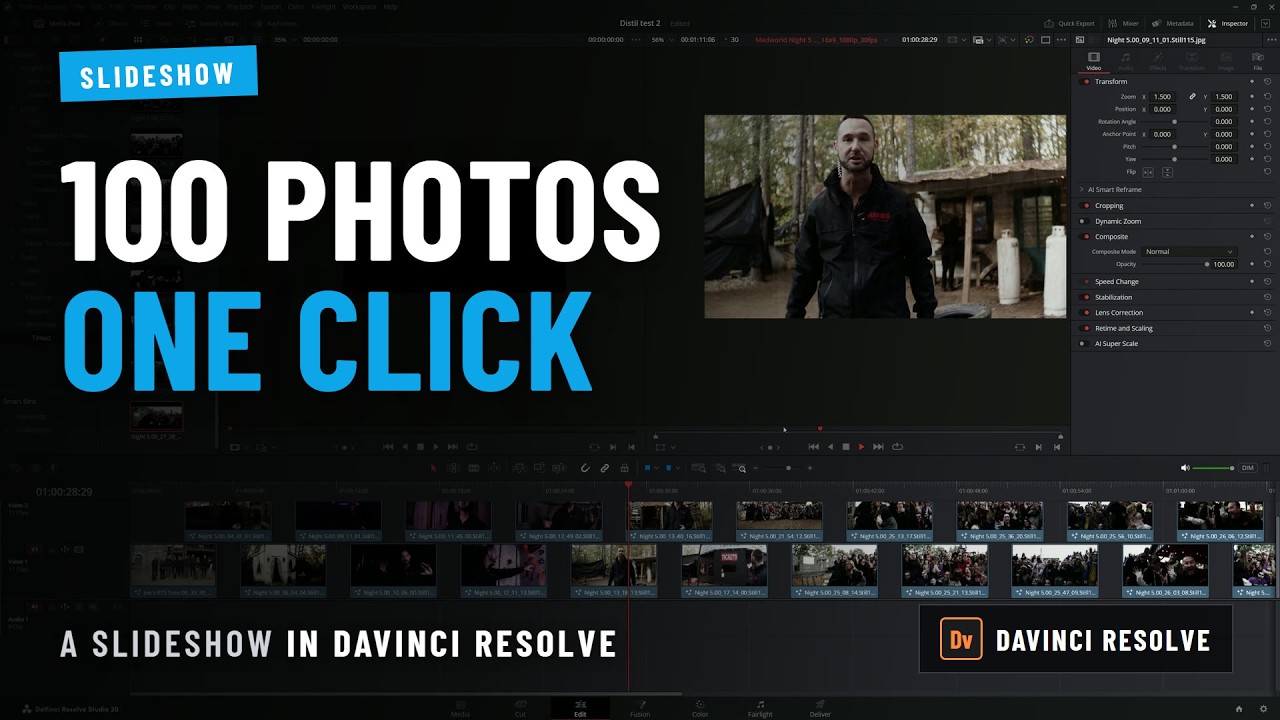The width and height of the screenshot is (1280, 720).
Task: Toggle the timeline position lock icon
Action: [624, 468]
